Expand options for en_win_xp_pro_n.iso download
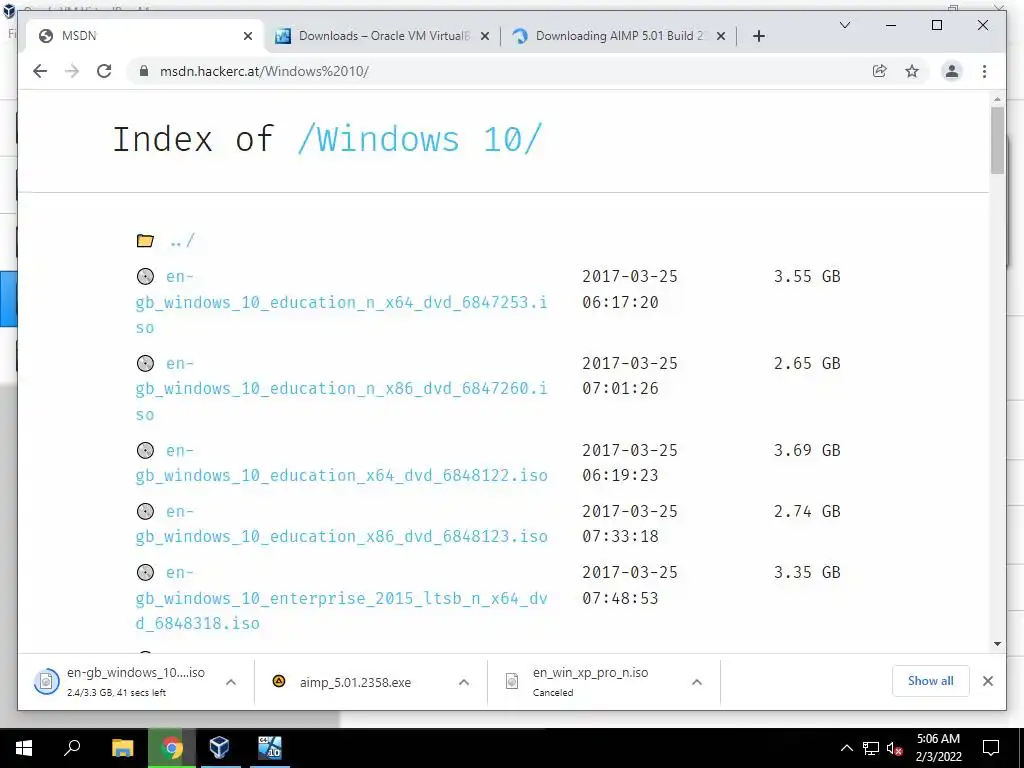 coord(697,682)
